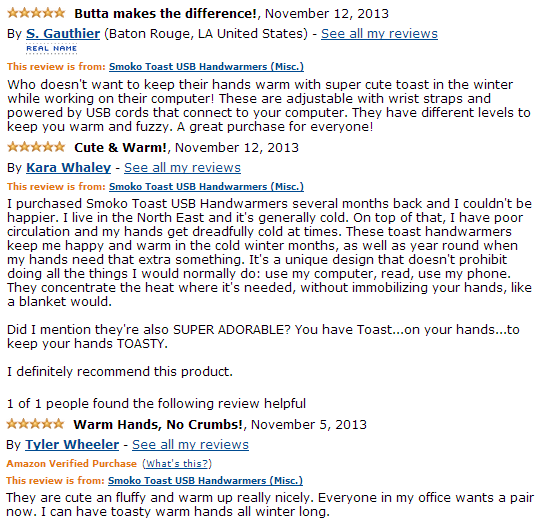Open the Smoko Toast product link in S. Gauthier's review
Viewport: 546px width, 530px height.
(x=206, y=67)
